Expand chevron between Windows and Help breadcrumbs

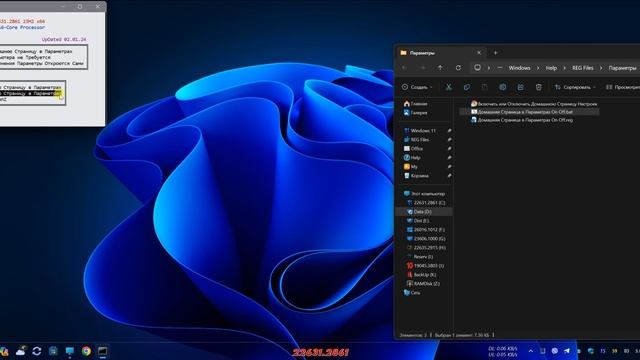click(538, 68)
